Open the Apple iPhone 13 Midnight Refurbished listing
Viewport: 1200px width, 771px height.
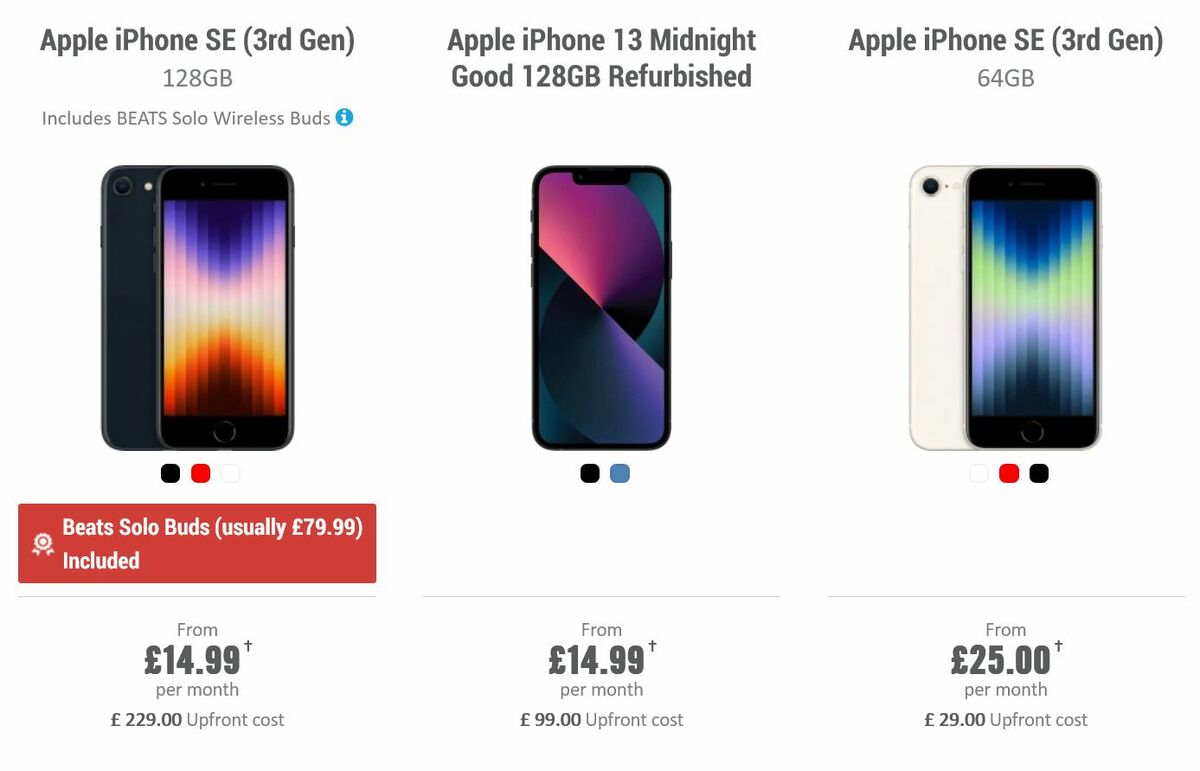601,57
